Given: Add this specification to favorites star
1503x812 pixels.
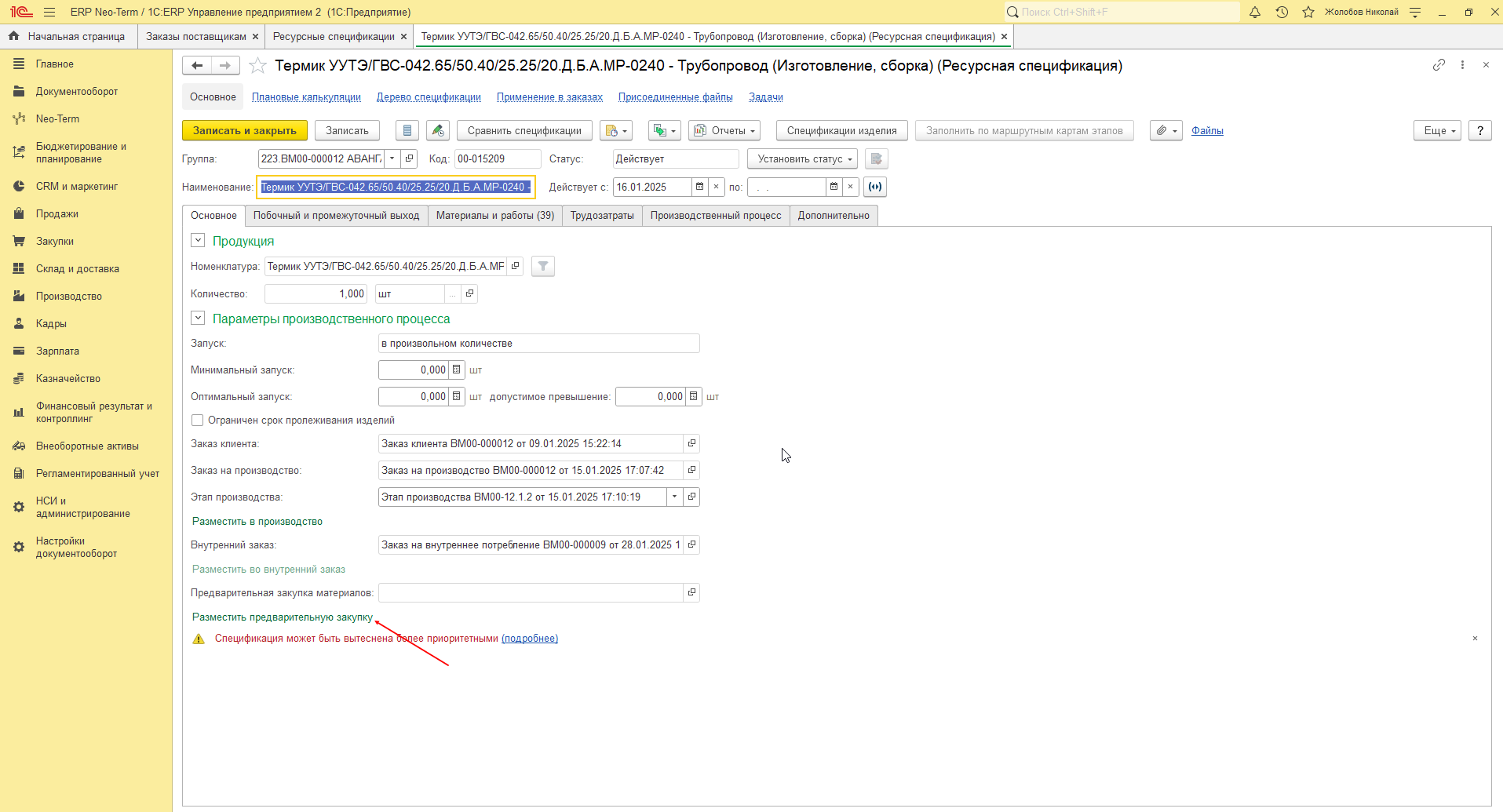Looking at the screenshot, I should tap(257, 66).
